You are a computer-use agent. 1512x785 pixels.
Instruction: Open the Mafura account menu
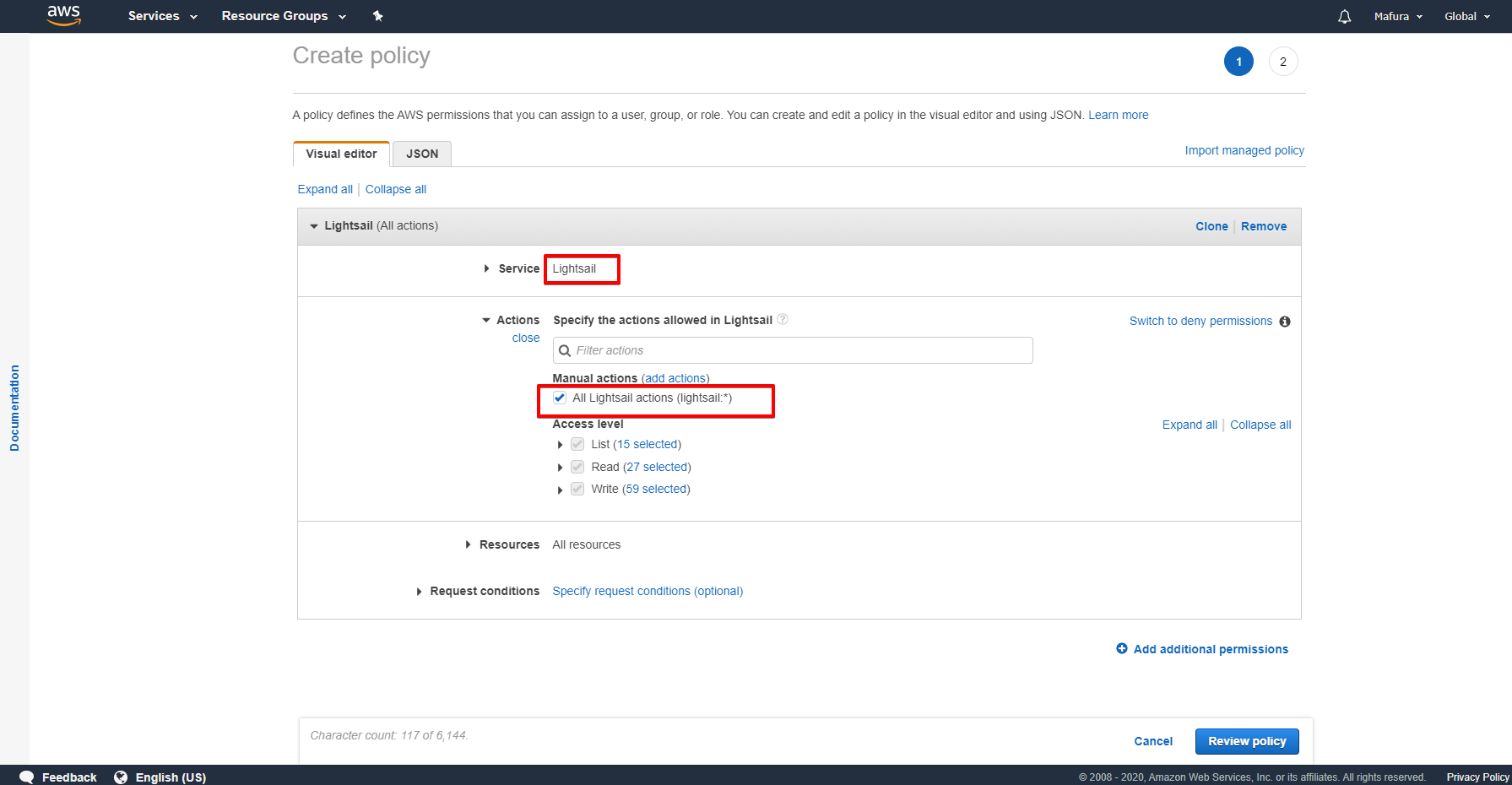(1398, 16)
